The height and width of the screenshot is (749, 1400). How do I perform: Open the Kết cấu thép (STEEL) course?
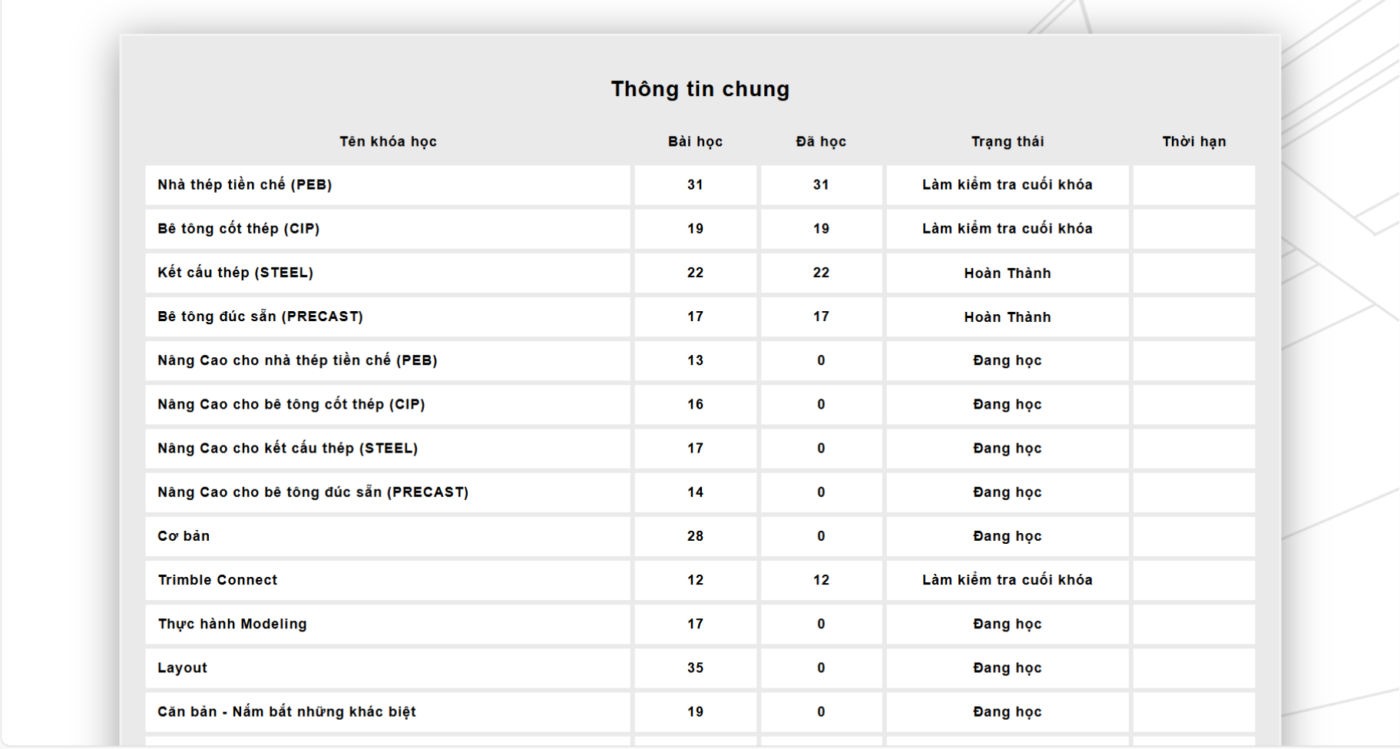coord(236,273)
